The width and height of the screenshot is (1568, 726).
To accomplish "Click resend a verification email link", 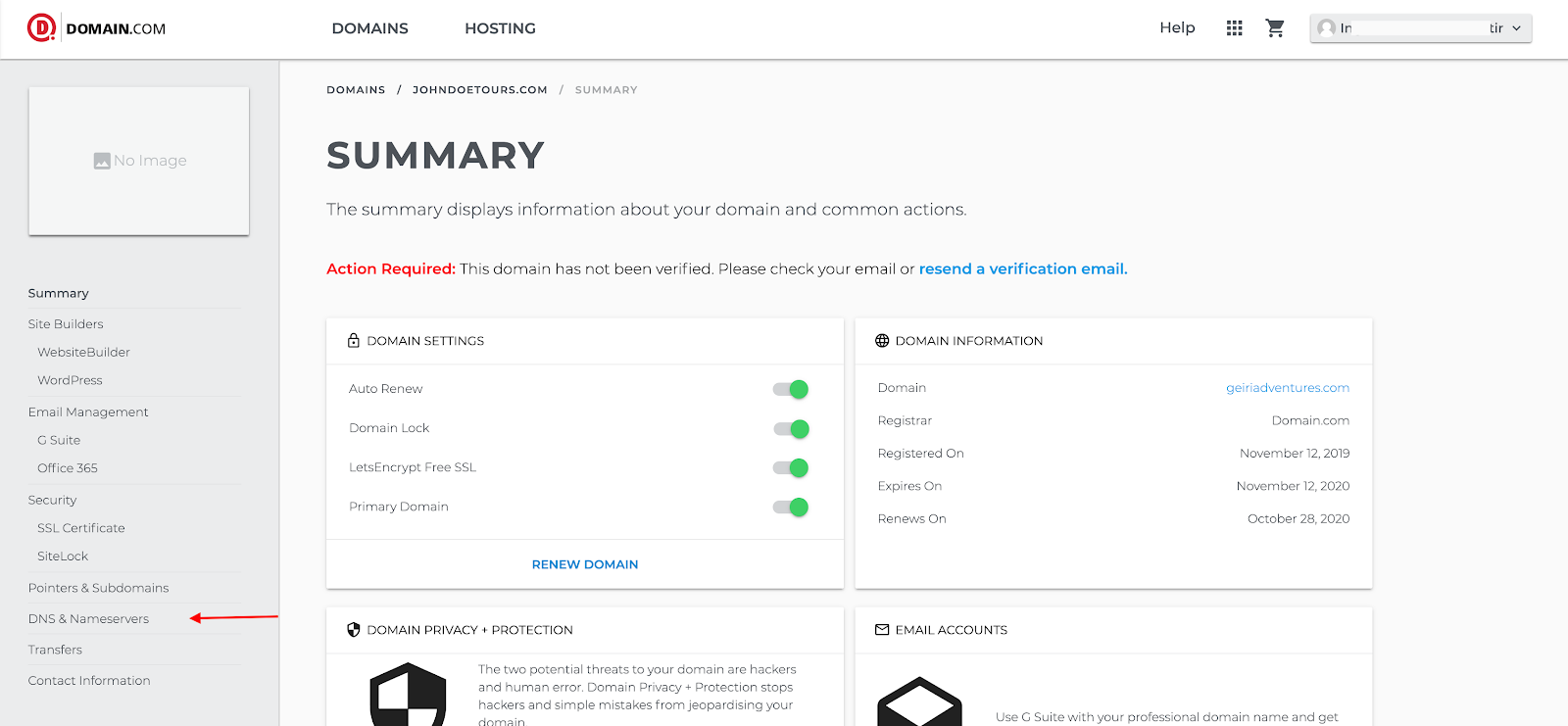I will click(1023, 268).
